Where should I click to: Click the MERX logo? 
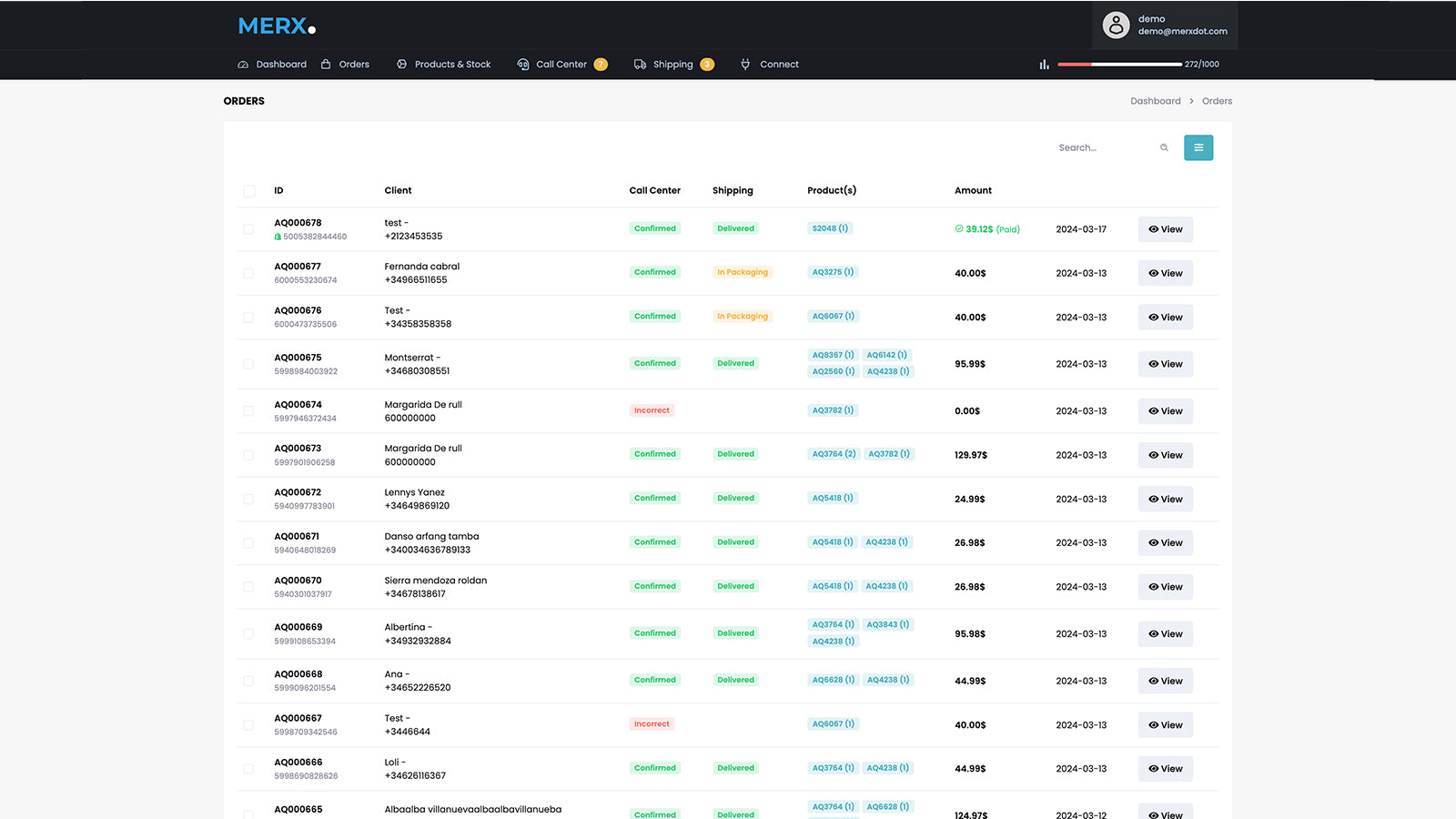[x=277, y=26]
